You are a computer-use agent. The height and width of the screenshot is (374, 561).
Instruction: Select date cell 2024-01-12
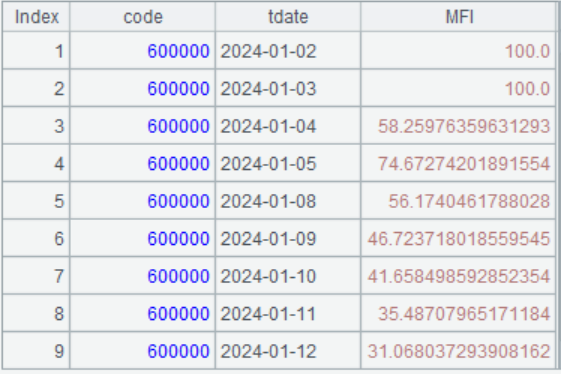[x=288, y=351]
